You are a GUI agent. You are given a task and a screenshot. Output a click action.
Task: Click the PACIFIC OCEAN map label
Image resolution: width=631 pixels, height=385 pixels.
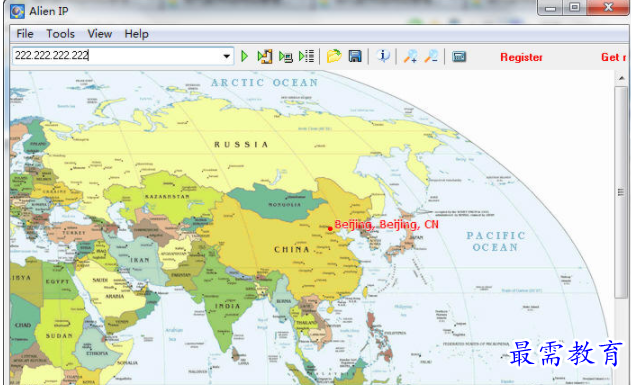pos(496,241)
